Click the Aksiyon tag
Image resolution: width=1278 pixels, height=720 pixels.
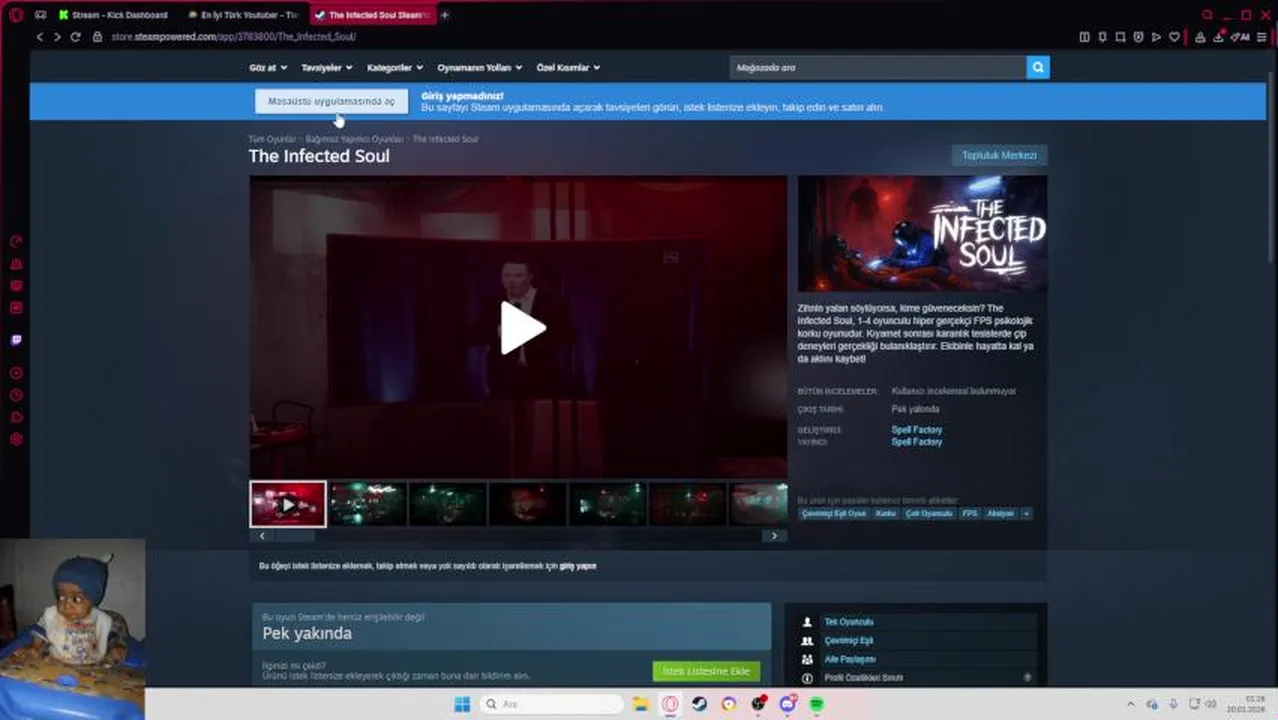click(x=1000, y=513)
